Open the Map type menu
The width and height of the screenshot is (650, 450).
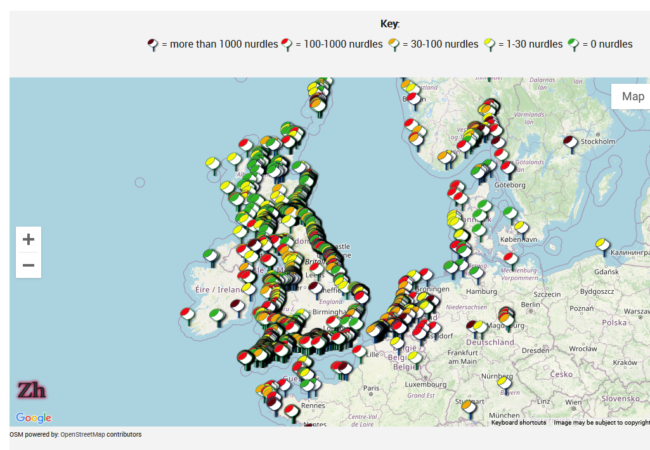point(632,96)
